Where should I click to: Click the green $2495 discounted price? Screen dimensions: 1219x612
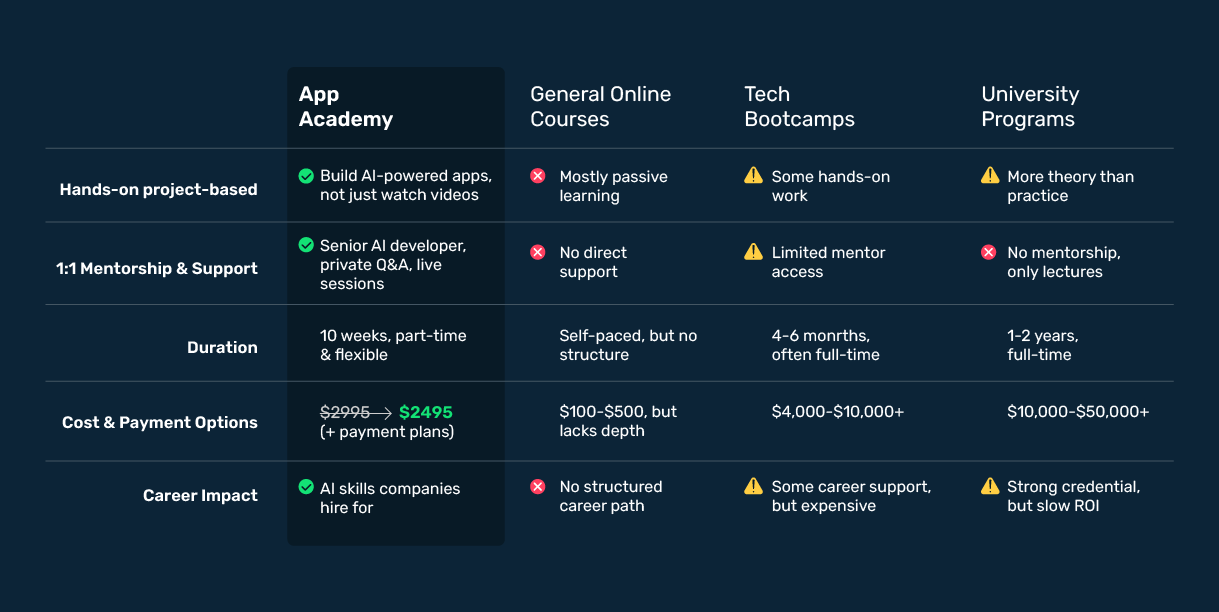[426, 412]
